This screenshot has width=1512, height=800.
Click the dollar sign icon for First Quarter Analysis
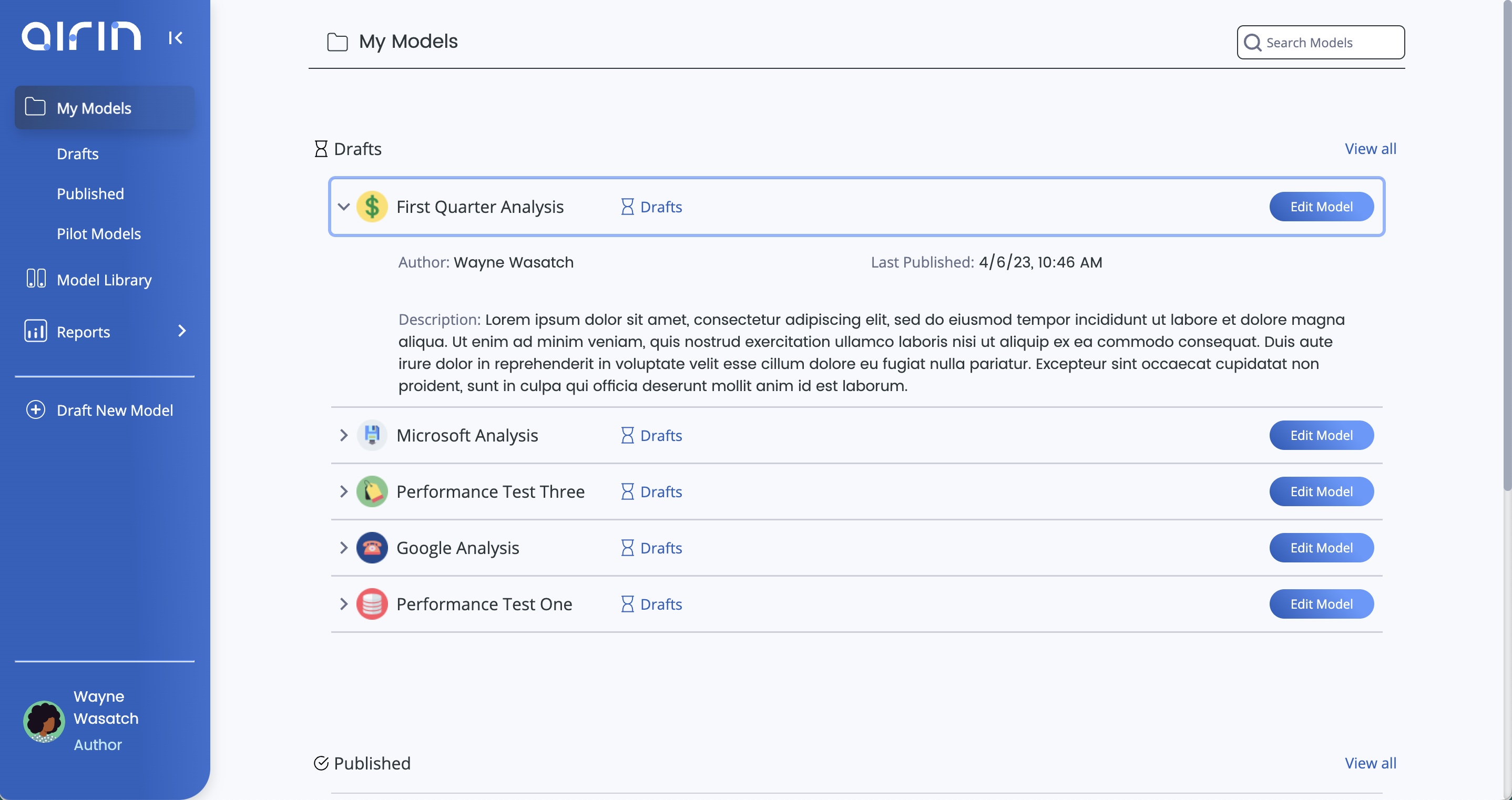[x=372, y=207]
